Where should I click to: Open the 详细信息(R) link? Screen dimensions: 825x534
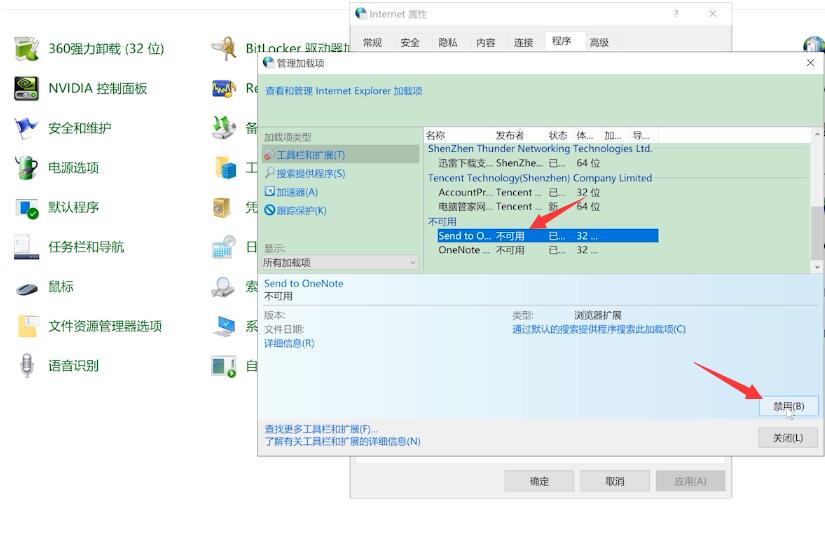[x=289, y=343]
